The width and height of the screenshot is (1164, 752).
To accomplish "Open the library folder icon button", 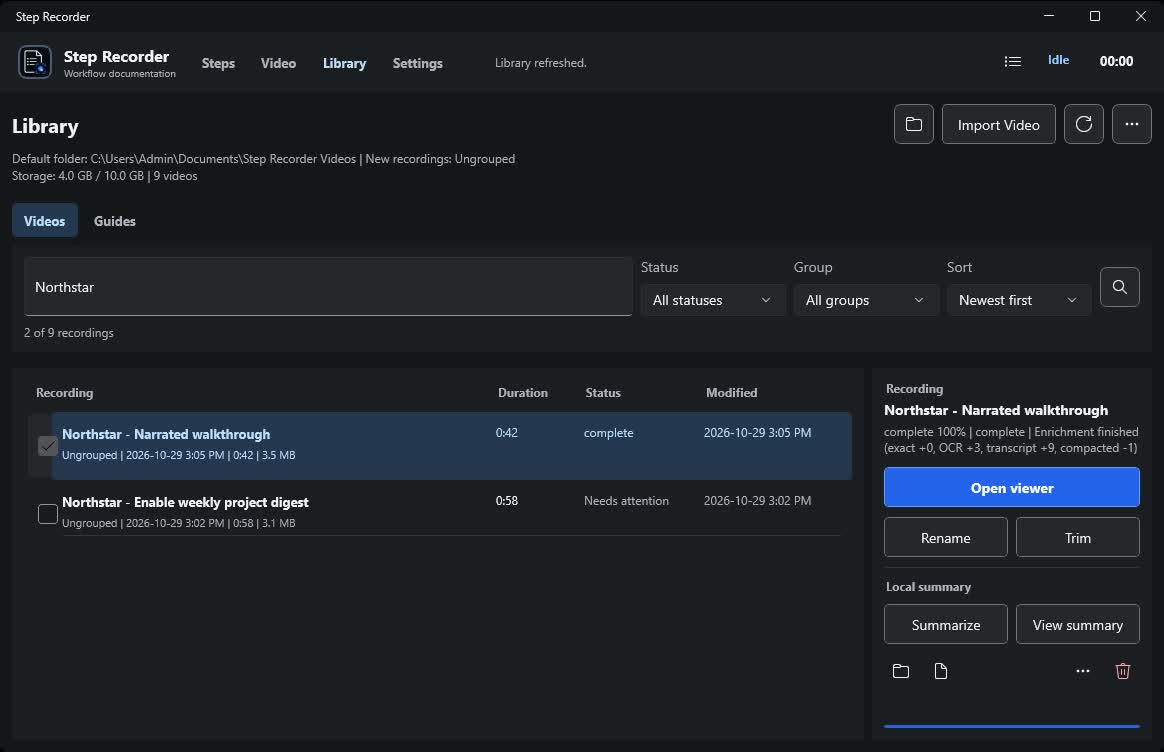I will point(914,125).
